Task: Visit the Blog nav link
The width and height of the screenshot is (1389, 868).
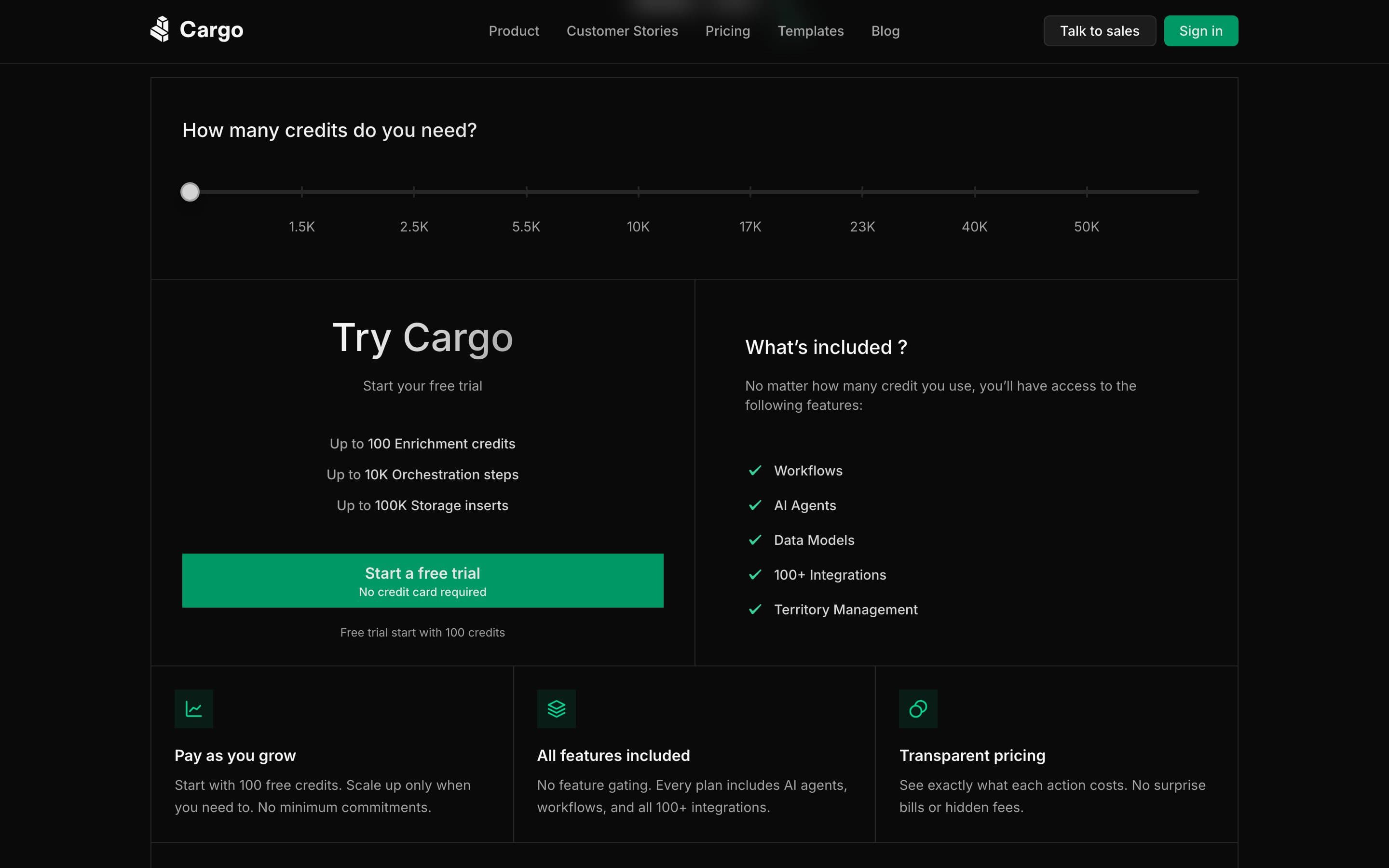Action: coord(885,31)
